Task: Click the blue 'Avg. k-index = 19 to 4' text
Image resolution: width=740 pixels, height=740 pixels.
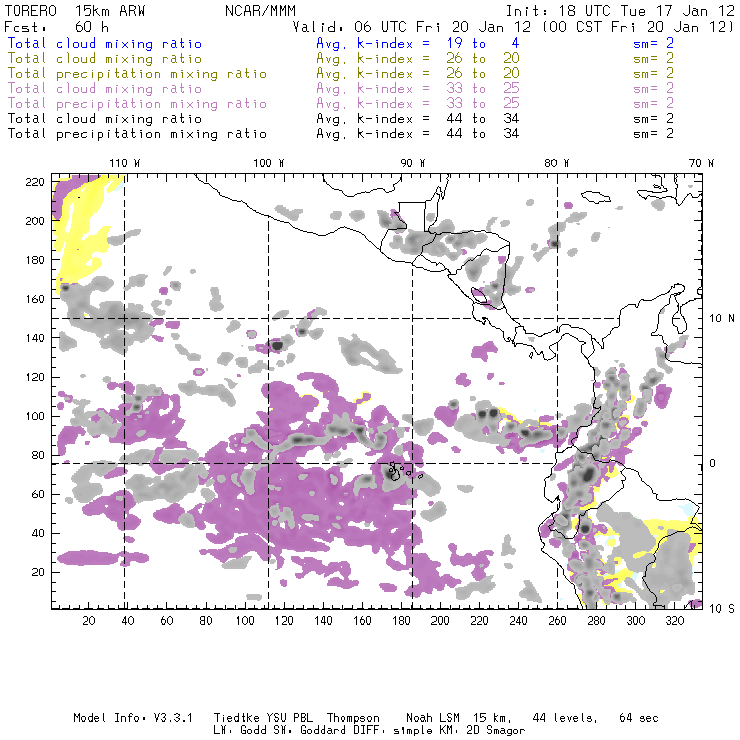Action: [x=418, y=43]
